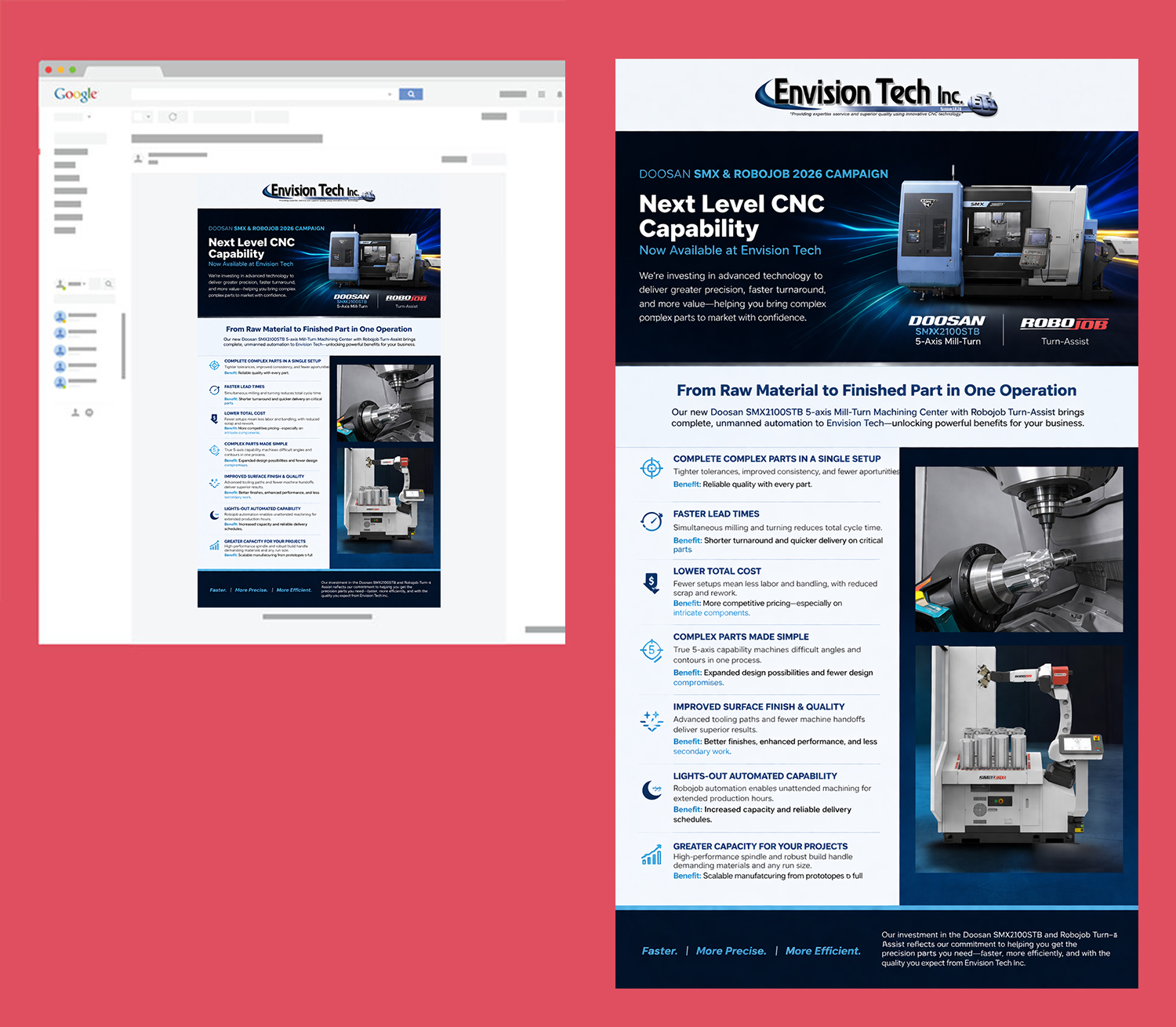Click the Robojob robot arm photo on the large flyer

click(x=1019, y=759)
